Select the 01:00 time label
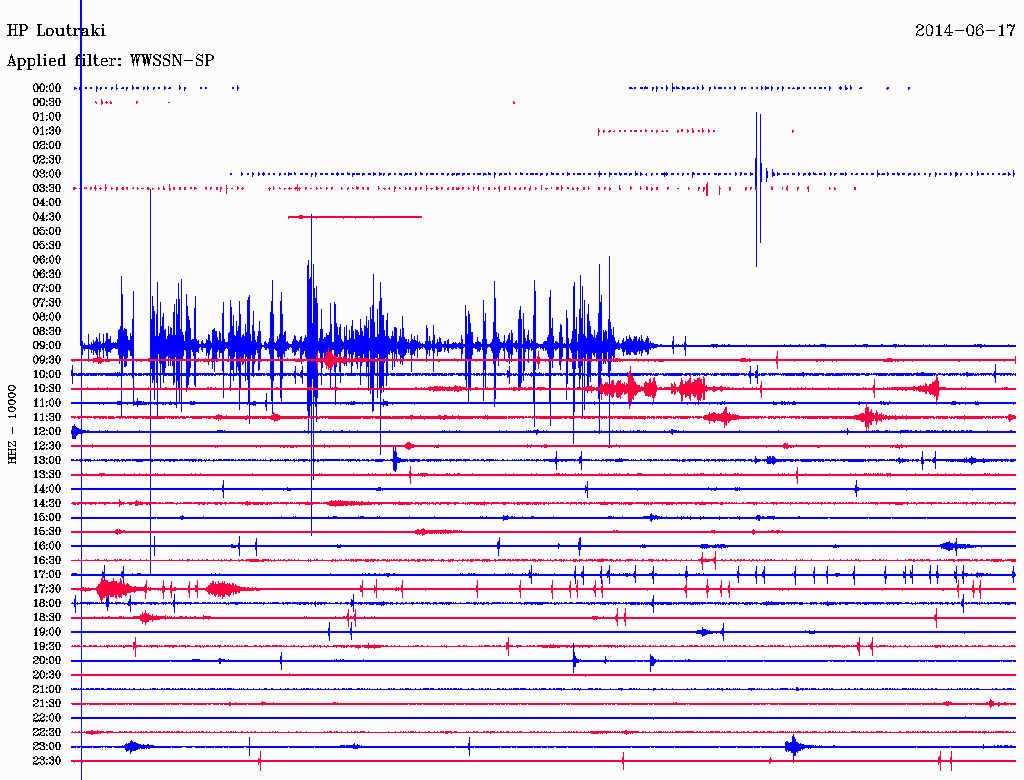This screenshot has width=1024, height=780. click(x=47, y=116)
